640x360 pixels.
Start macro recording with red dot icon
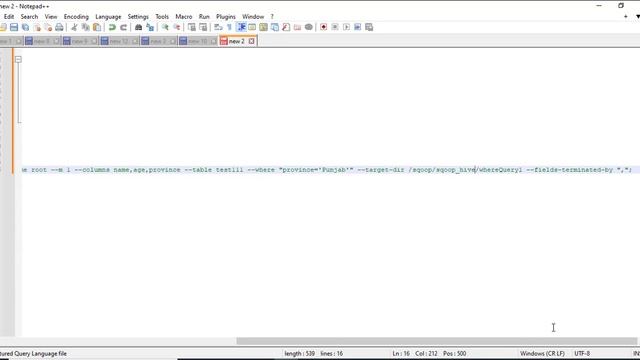point(323,27)
